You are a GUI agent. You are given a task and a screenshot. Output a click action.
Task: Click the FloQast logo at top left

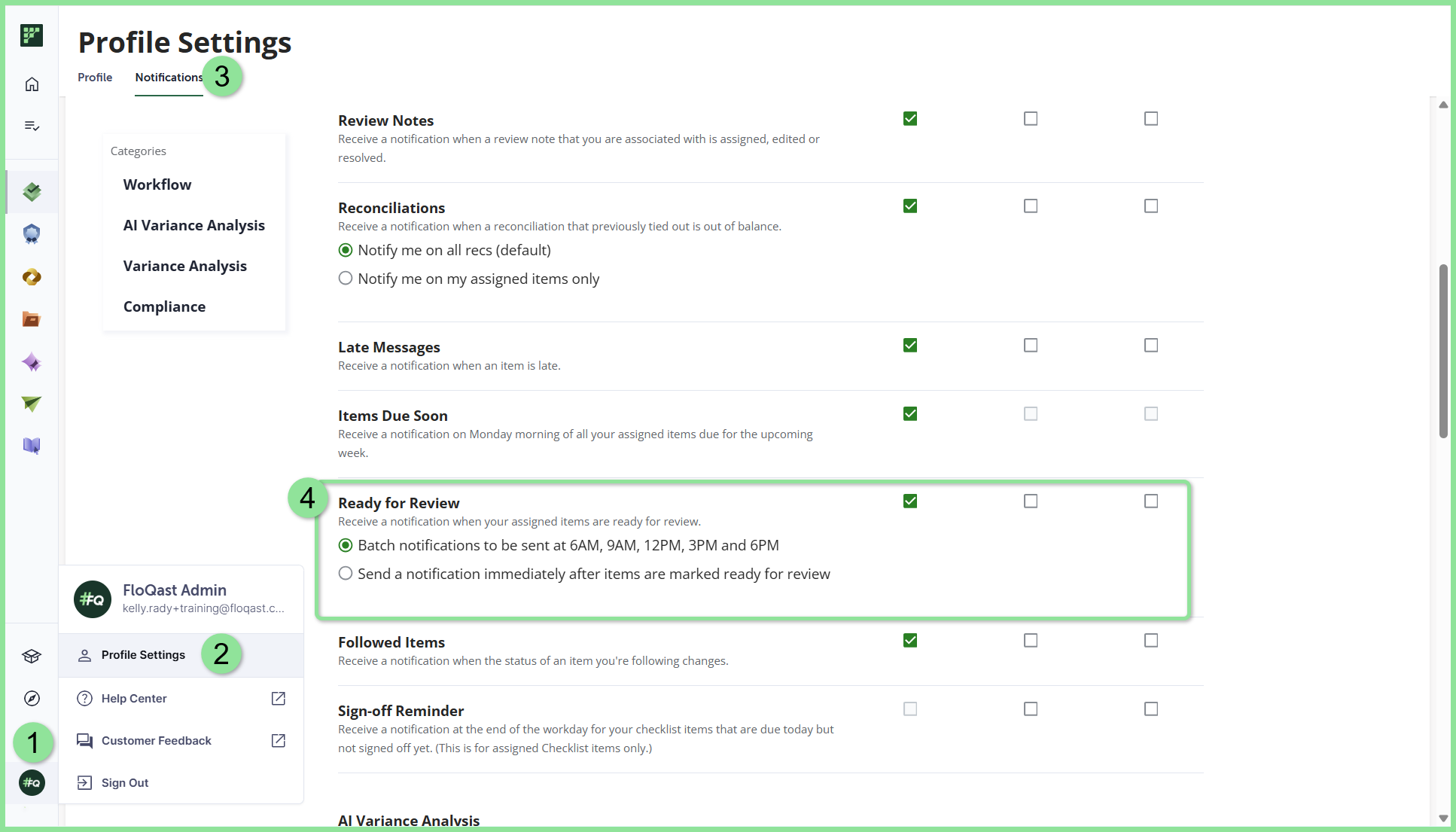point(32,35)
